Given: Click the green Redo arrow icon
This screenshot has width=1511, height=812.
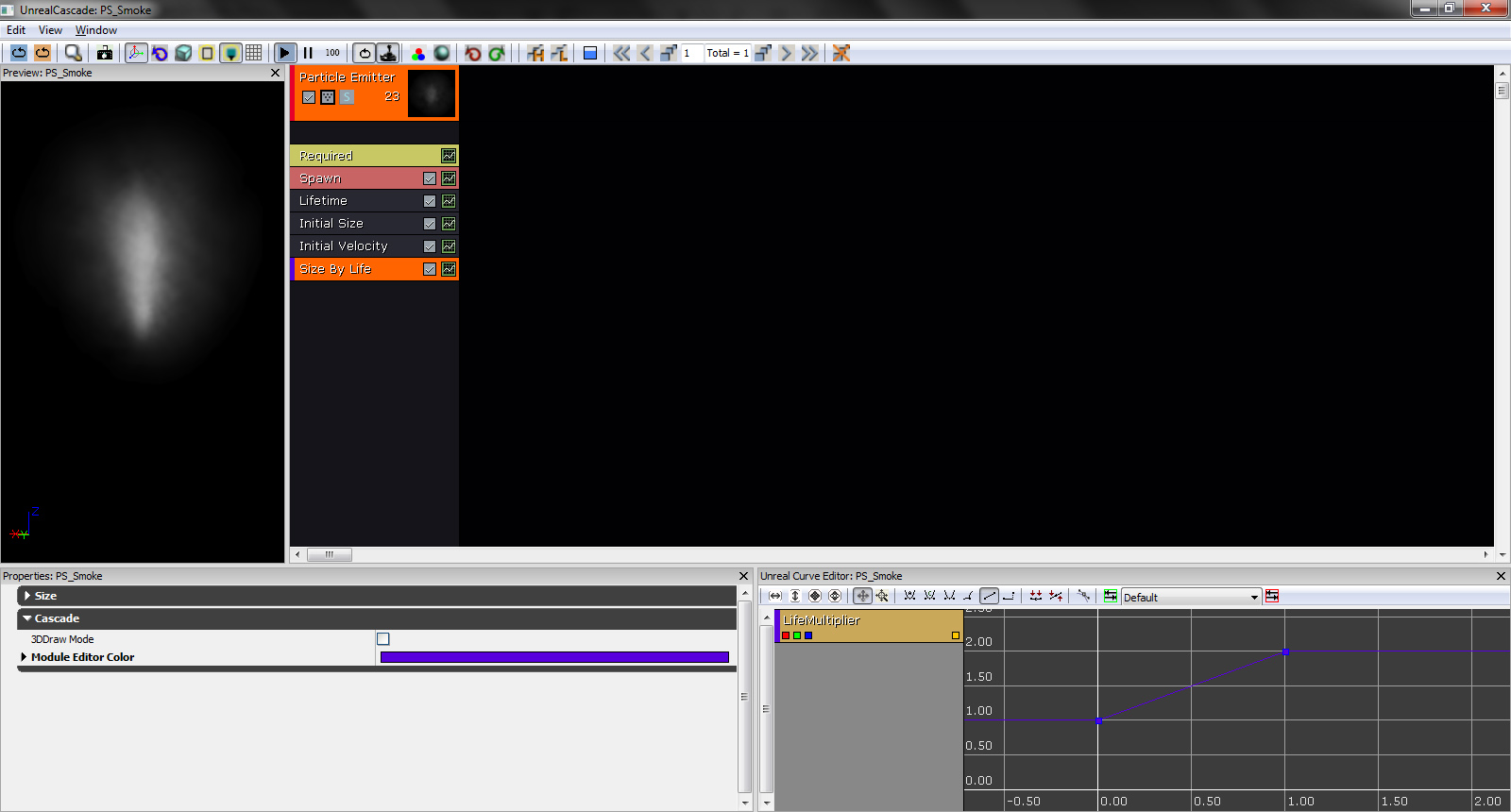Looking at the screenshot, I should coord(497,53).
